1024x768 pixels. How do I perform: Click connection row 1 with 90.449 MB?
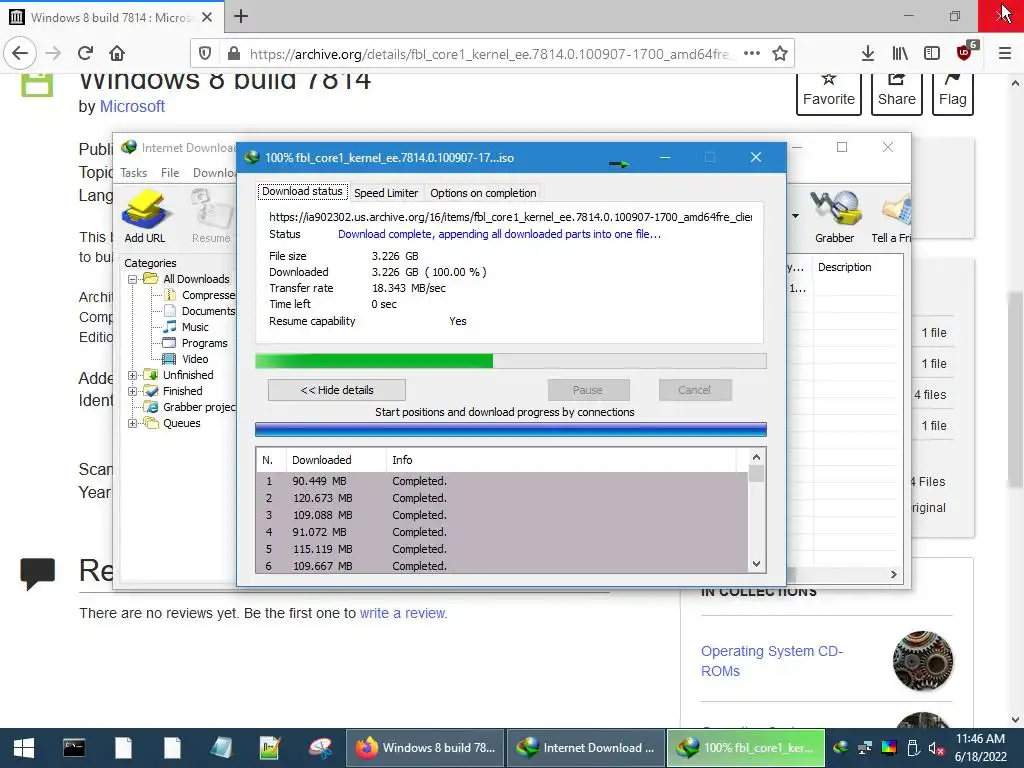(x=502, y=481)
